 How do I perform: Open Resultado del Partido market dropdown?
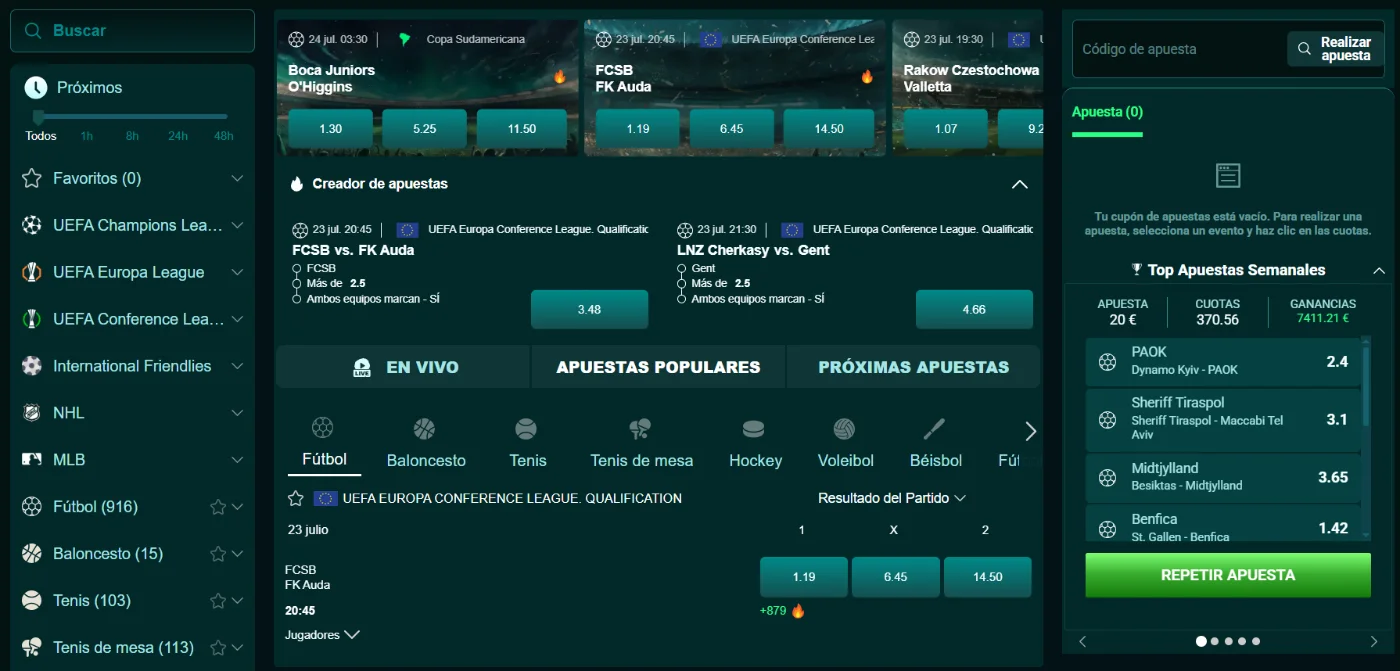click(892, 498)
